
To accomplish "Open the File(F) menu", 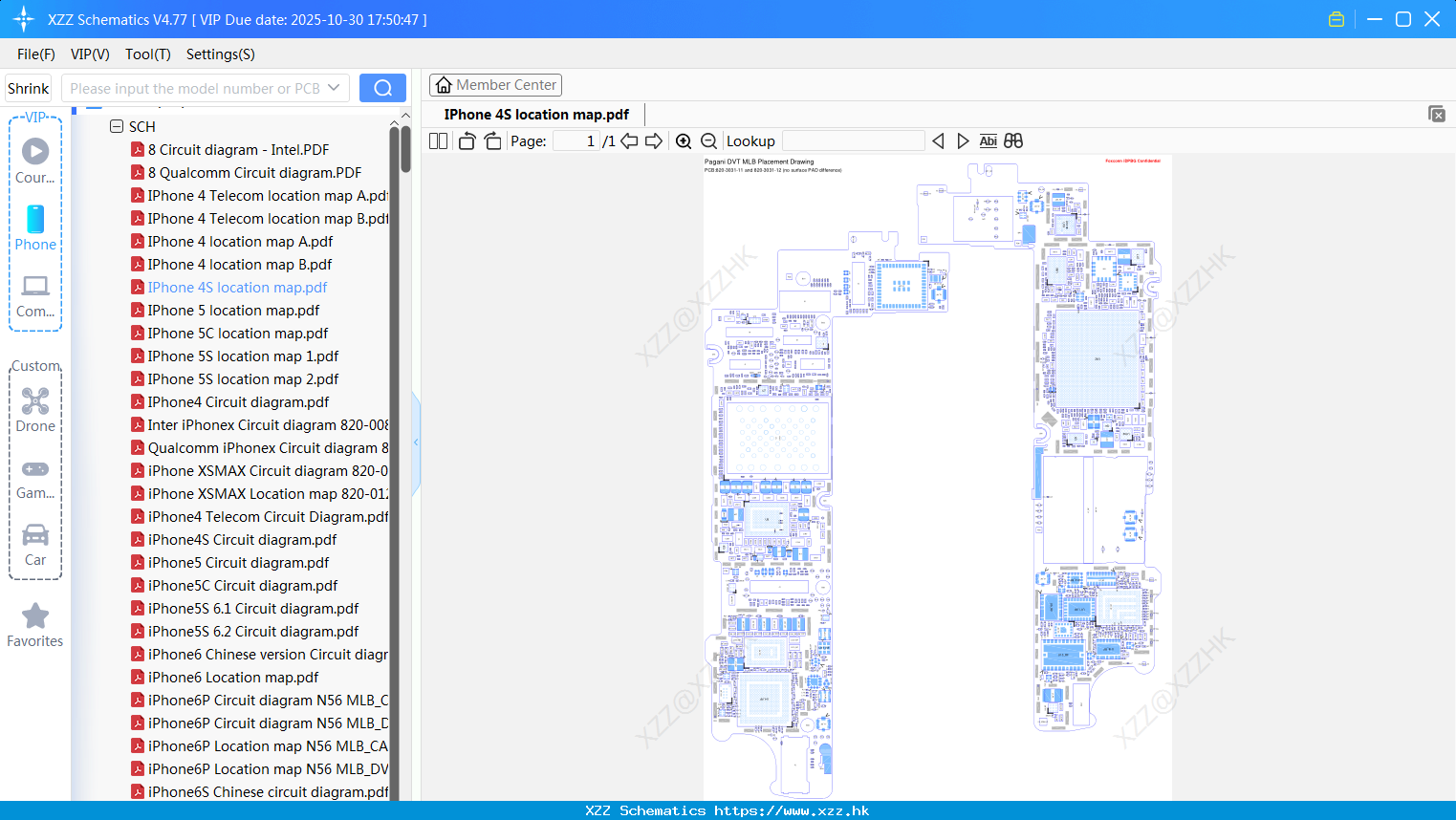I will [36, 54].
